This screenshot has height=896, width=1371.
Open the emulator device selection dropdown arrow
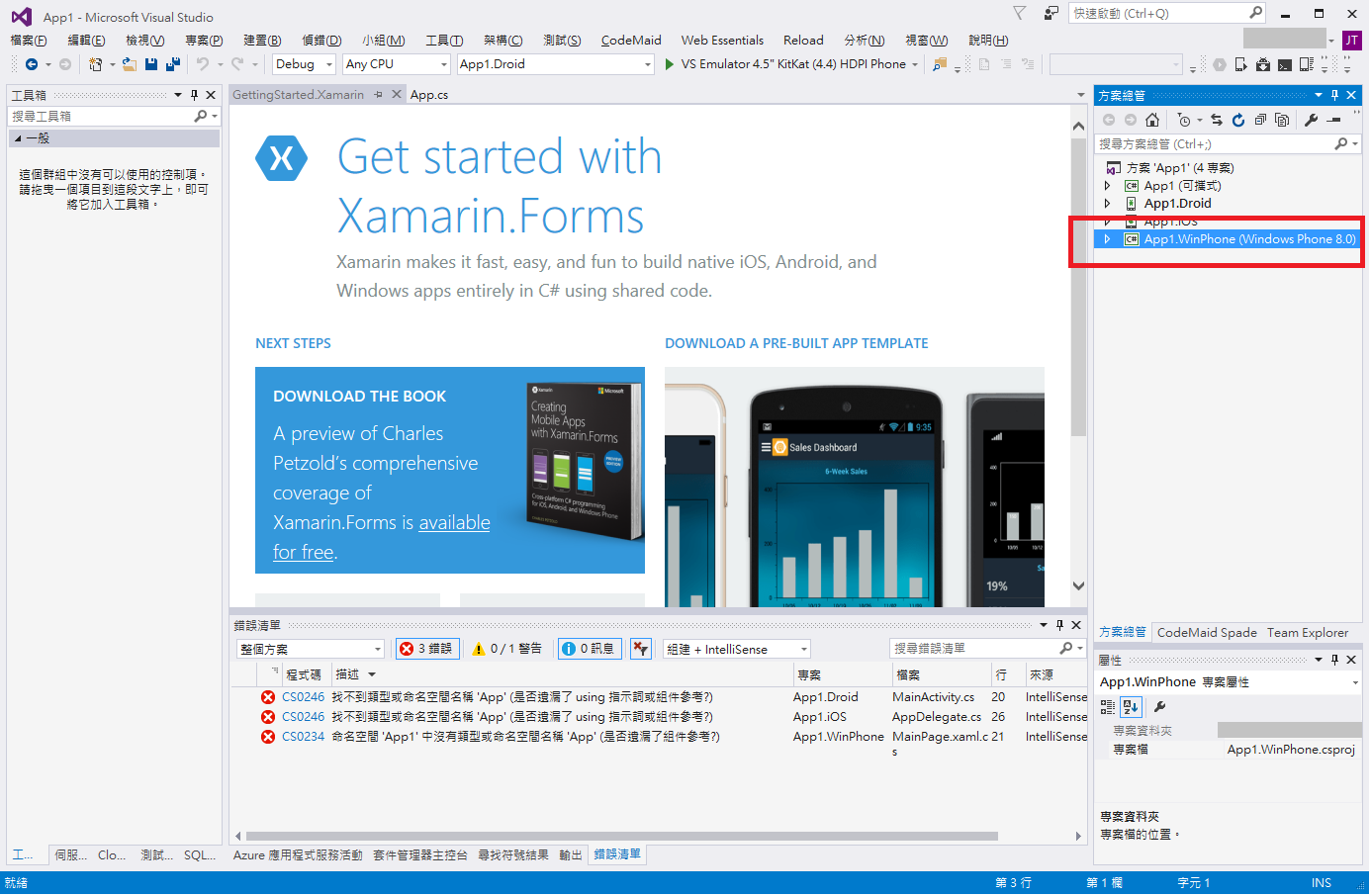pyautogui.click(x=915, y=64)
